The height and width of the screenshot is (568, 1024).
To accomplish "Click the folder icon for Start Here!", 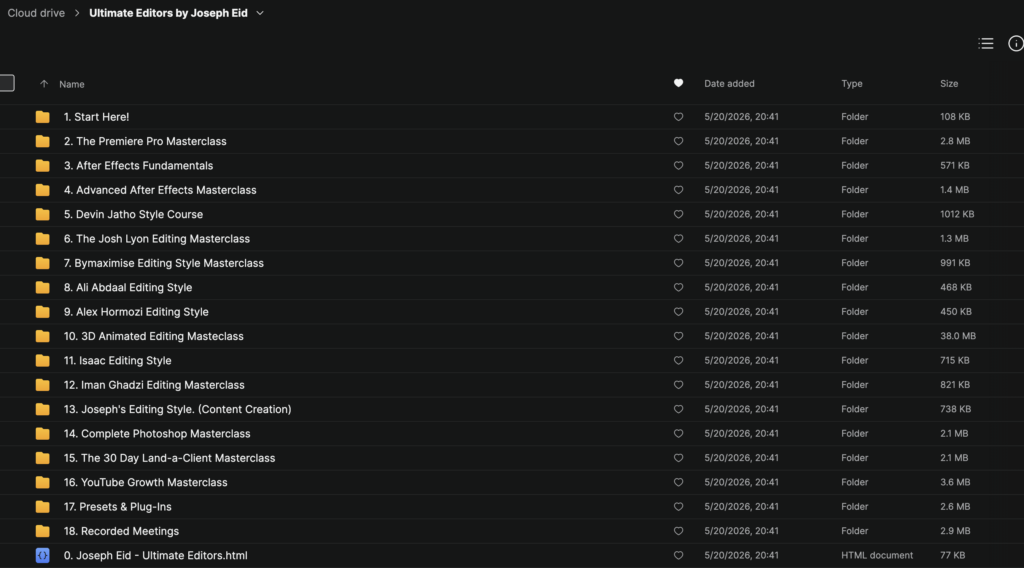I will click(42, 117).
